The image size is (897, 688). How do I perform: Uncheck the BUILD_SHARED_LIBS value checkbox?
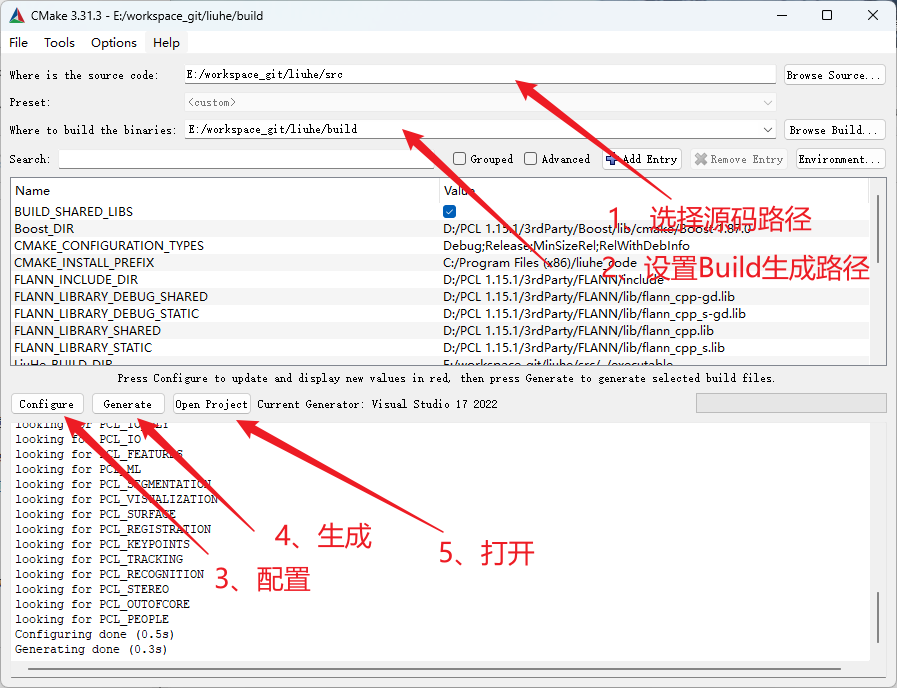coord(450,212)
